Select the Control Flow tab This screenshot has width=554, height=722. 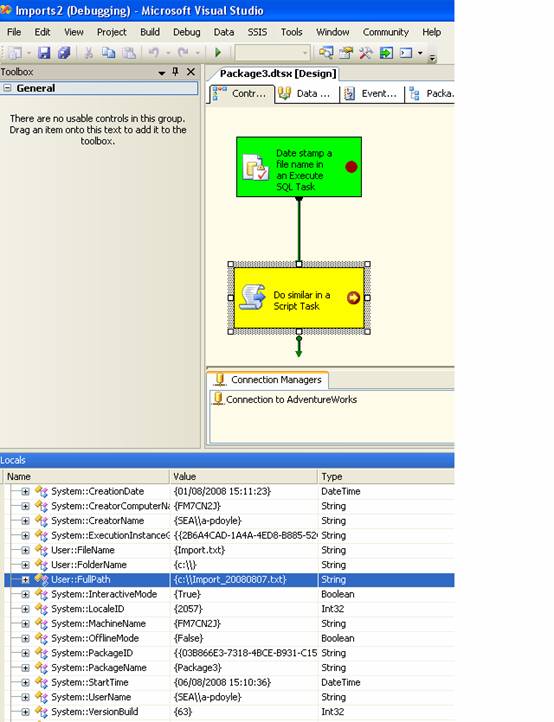pyautogui.click(x=242, y=93)
